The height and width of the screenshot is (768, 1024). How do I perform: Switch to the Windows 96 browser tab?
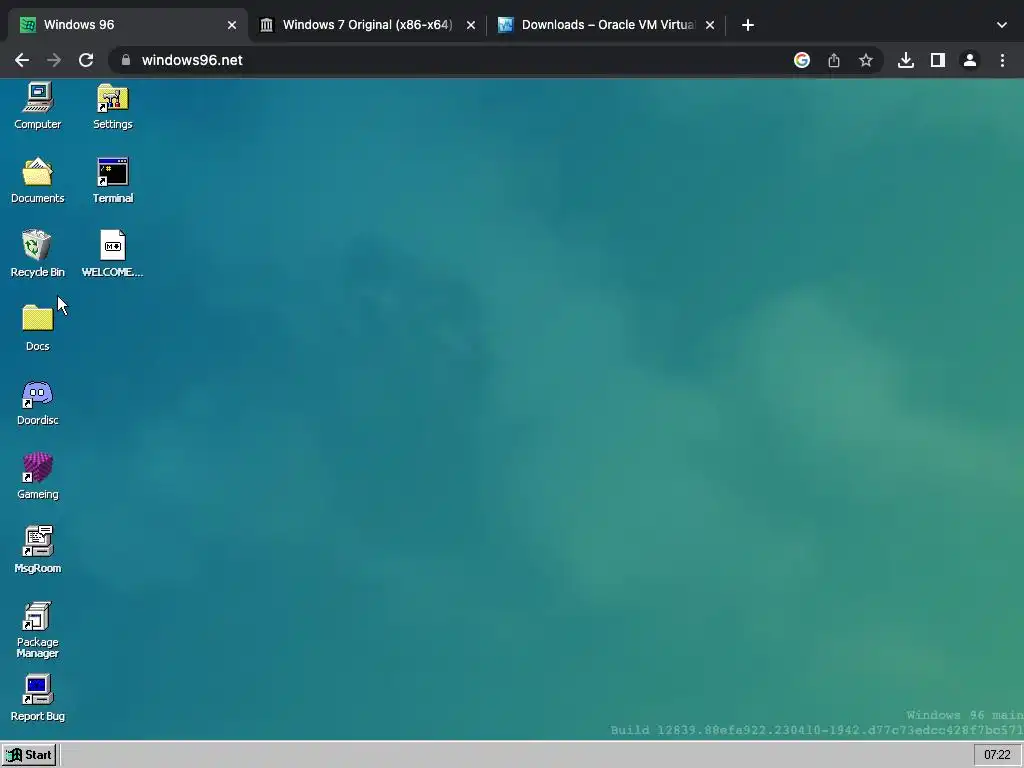pyautogui.click(x=128, y=25)
